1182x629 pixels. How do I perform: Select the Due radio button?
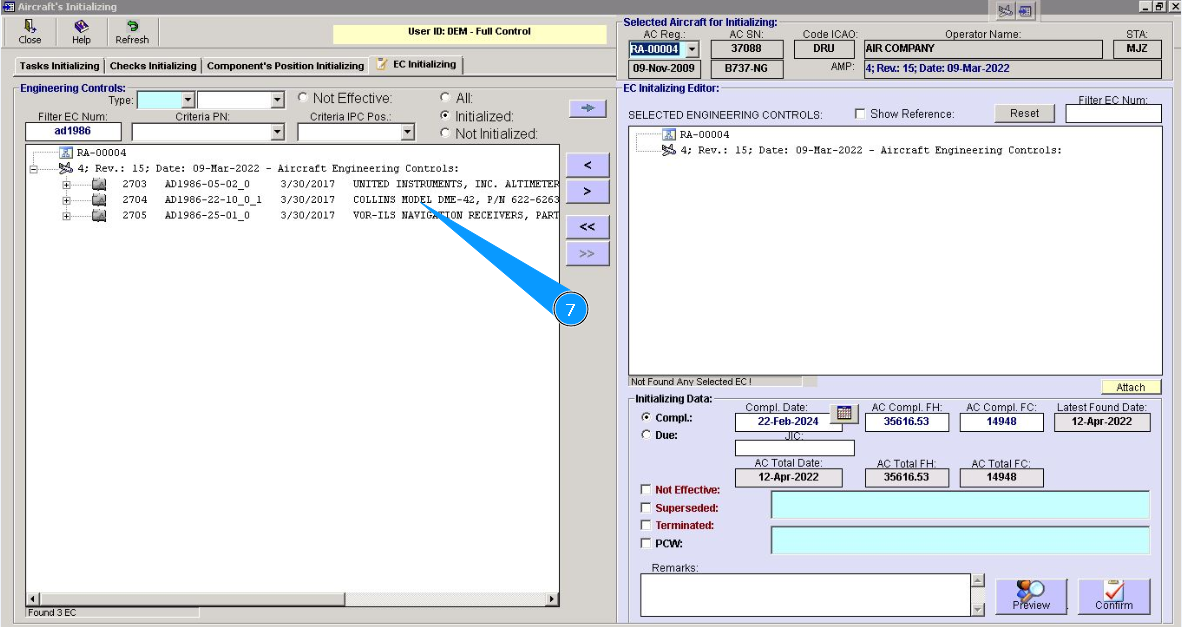(x=645, y=435)
